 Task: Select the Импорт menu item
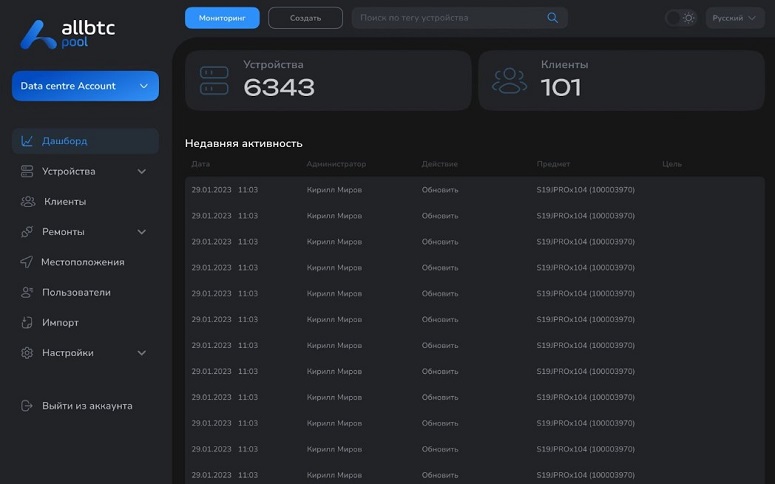60,323
